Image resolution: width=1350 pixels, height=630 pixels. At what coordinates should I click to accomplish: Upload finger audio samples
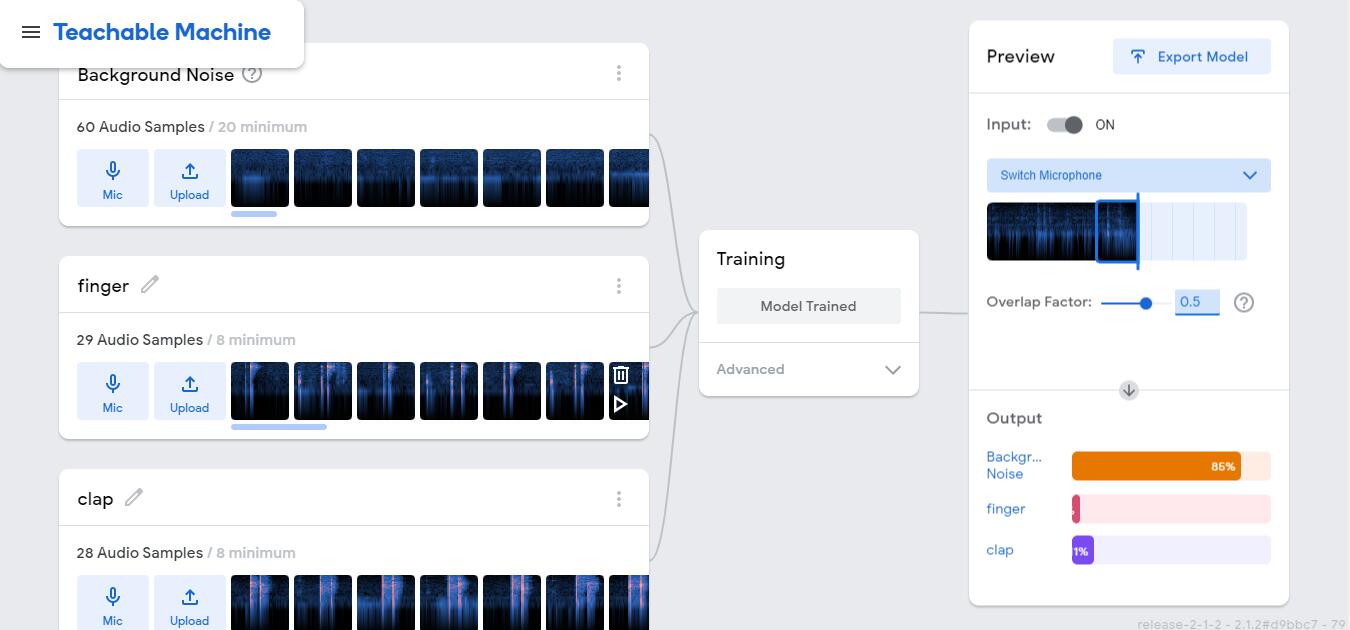pos(189,391)
